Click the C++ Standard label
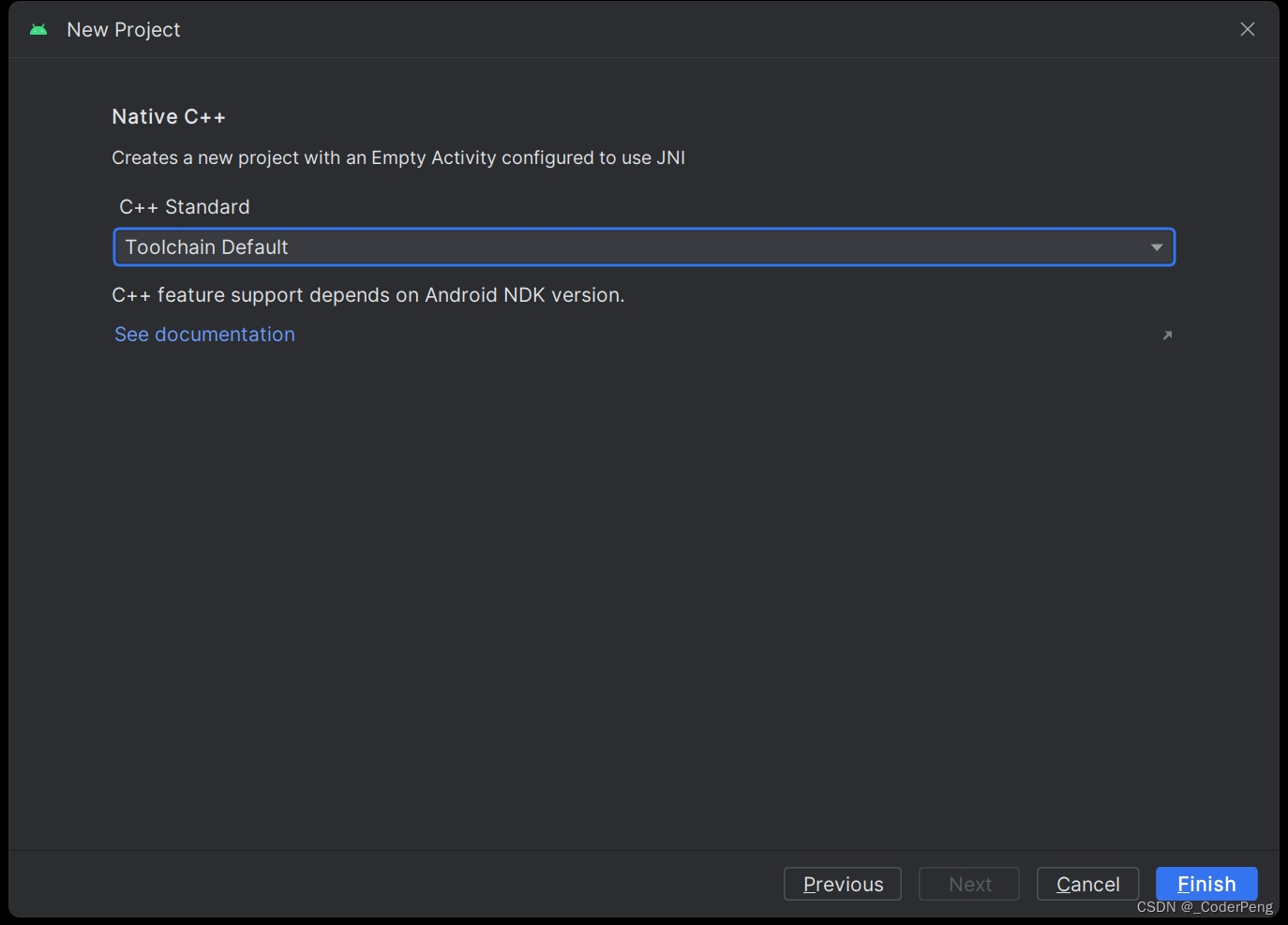 (185, 207)
